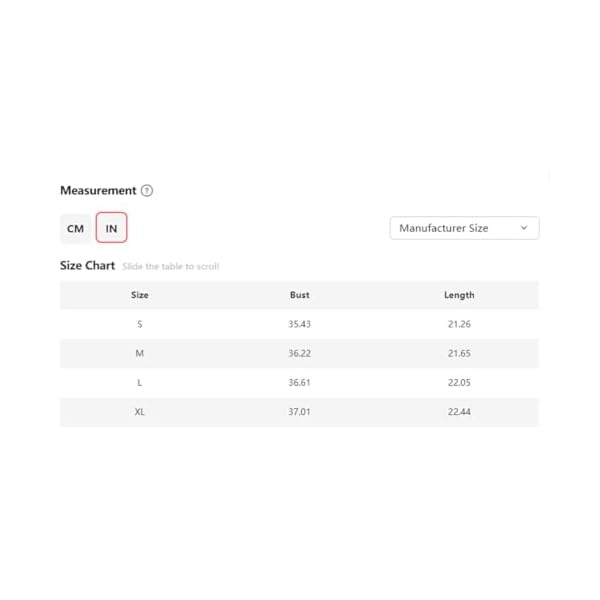Click the 37.01 bust value
600x600 pixels.
[x=299, y=412]
